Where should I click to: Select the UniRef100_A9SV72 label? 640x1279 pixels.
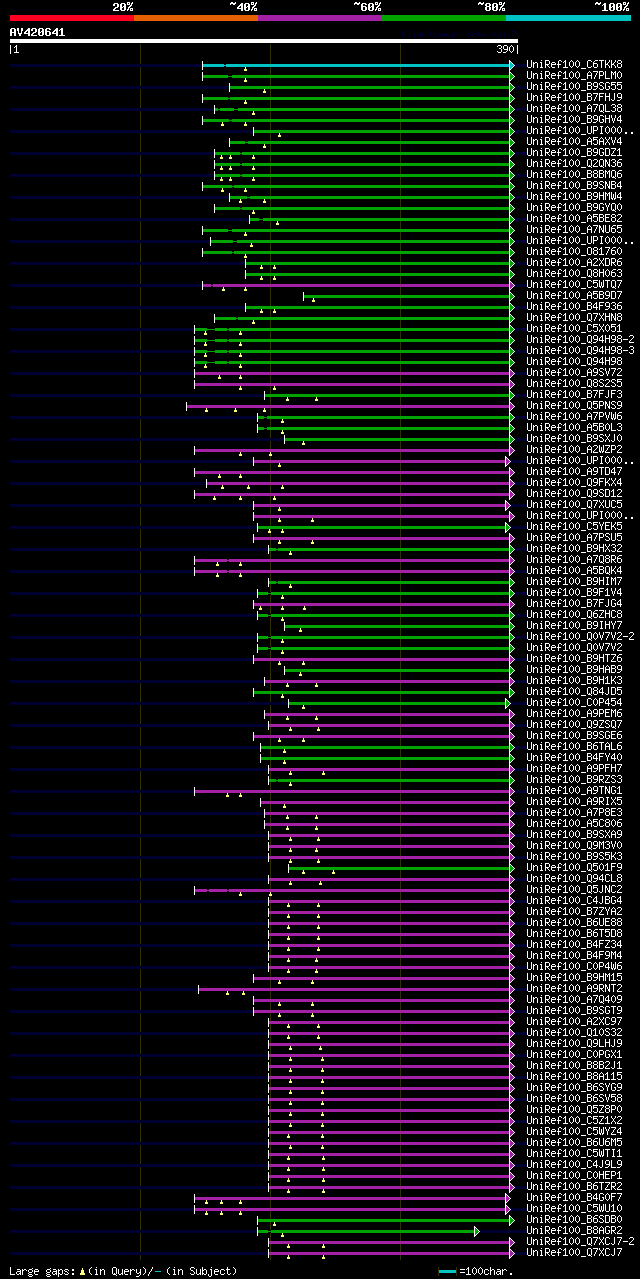point(572,372)
